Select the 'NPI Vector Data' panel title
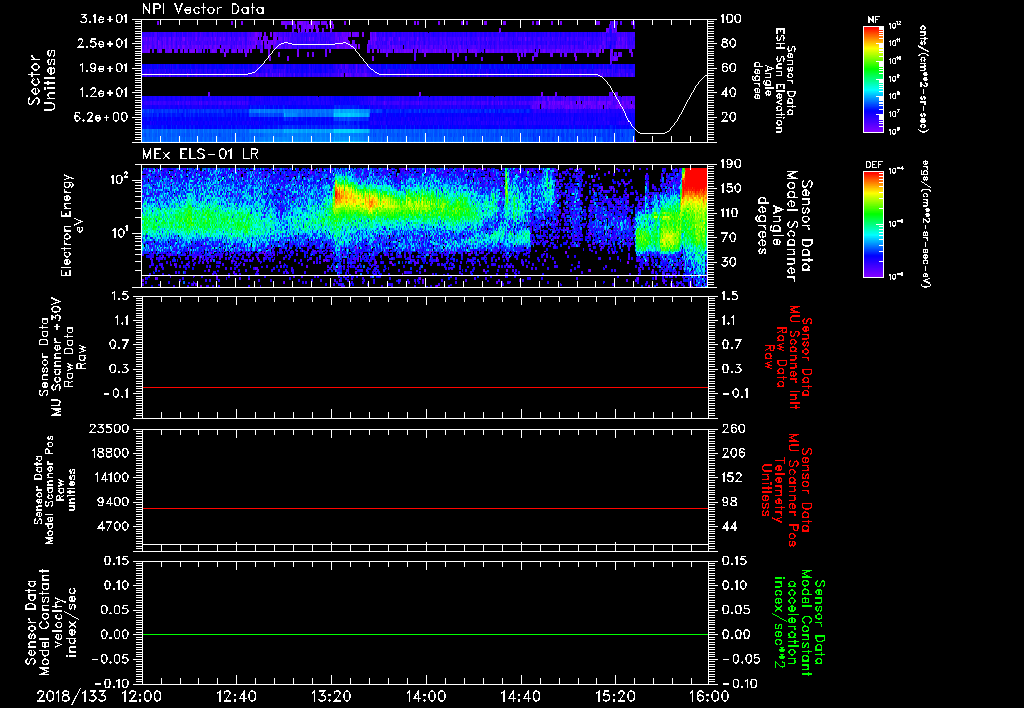The height and width of the screenshot is (708, 1024). pyautogui.click(x=203, y=9)
